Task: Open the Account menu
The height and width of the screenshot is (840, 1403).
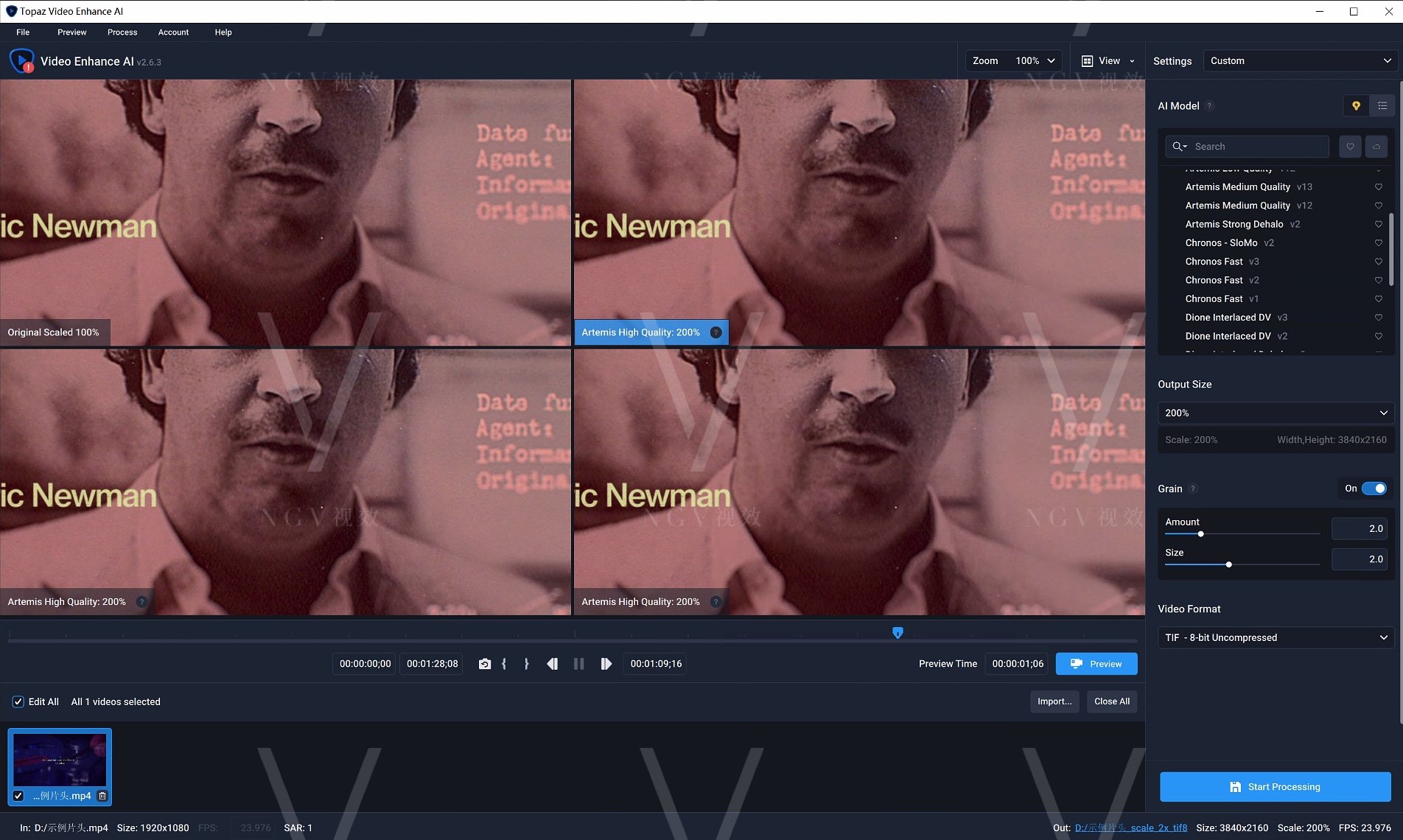Action: 173,32
